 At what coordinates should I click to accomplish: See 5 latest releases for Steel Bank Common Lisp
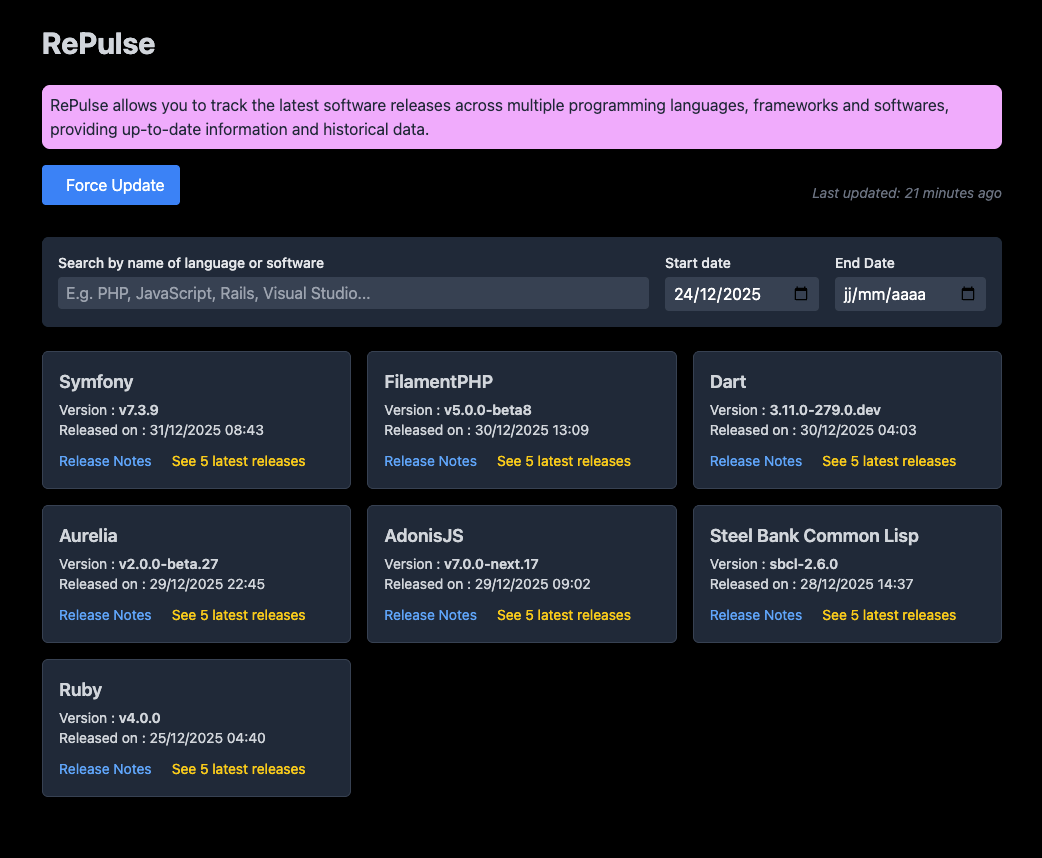click(889, 615)
